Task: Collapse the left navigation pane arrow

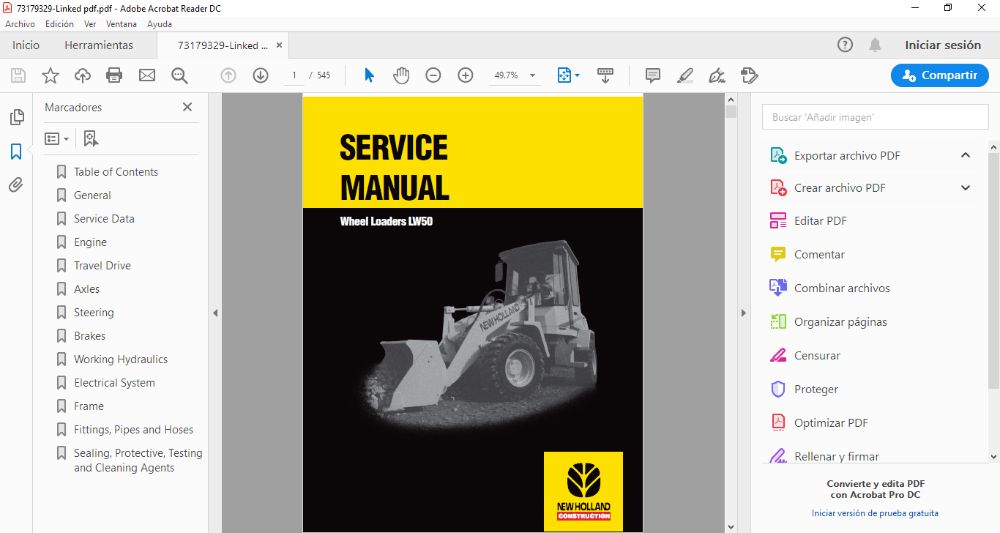Action: point(215,313)
